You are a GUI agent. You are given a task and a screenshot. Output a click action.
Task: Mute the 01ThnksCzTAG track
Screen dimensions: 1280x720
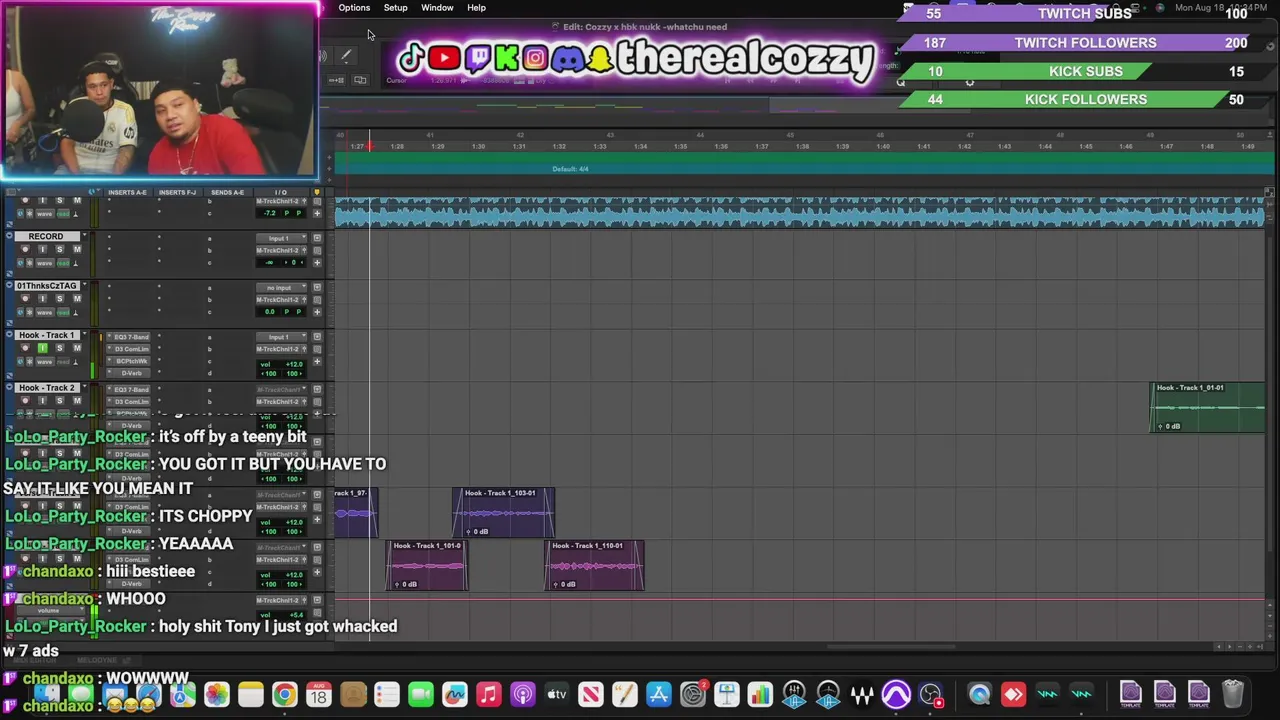click(77, 298)
